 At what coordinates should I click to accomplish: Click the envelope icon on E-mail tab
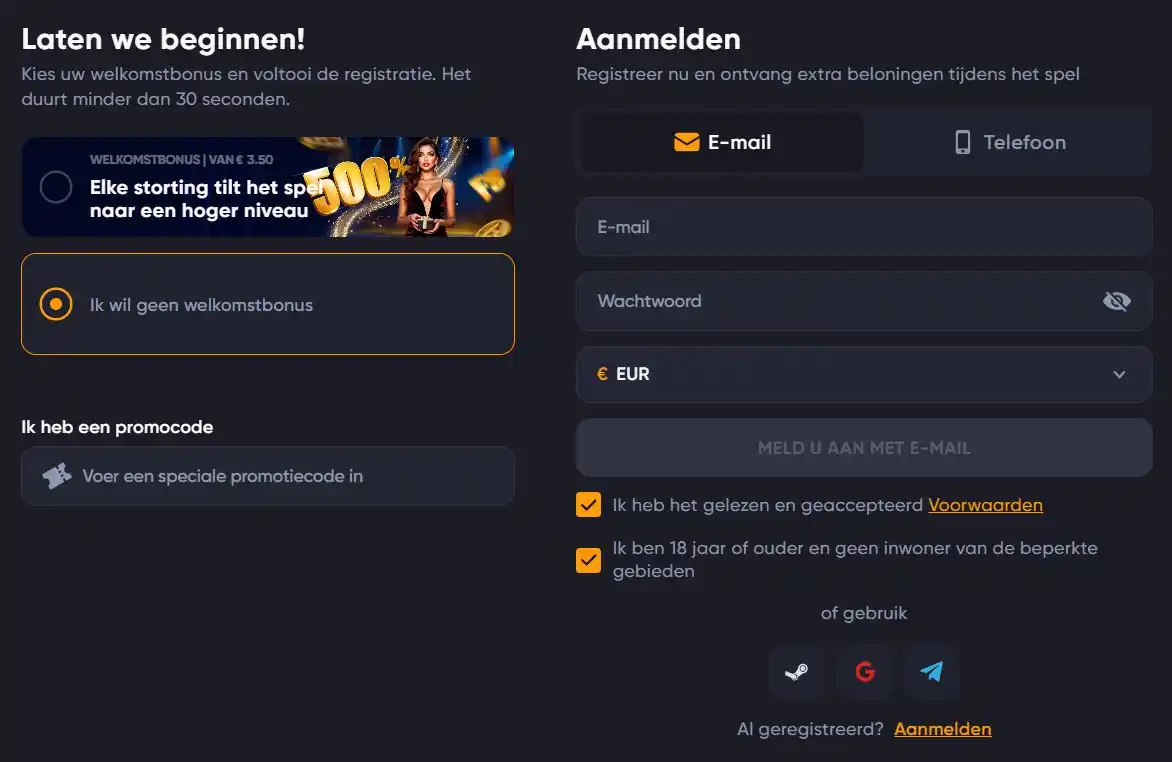[686, 142]
